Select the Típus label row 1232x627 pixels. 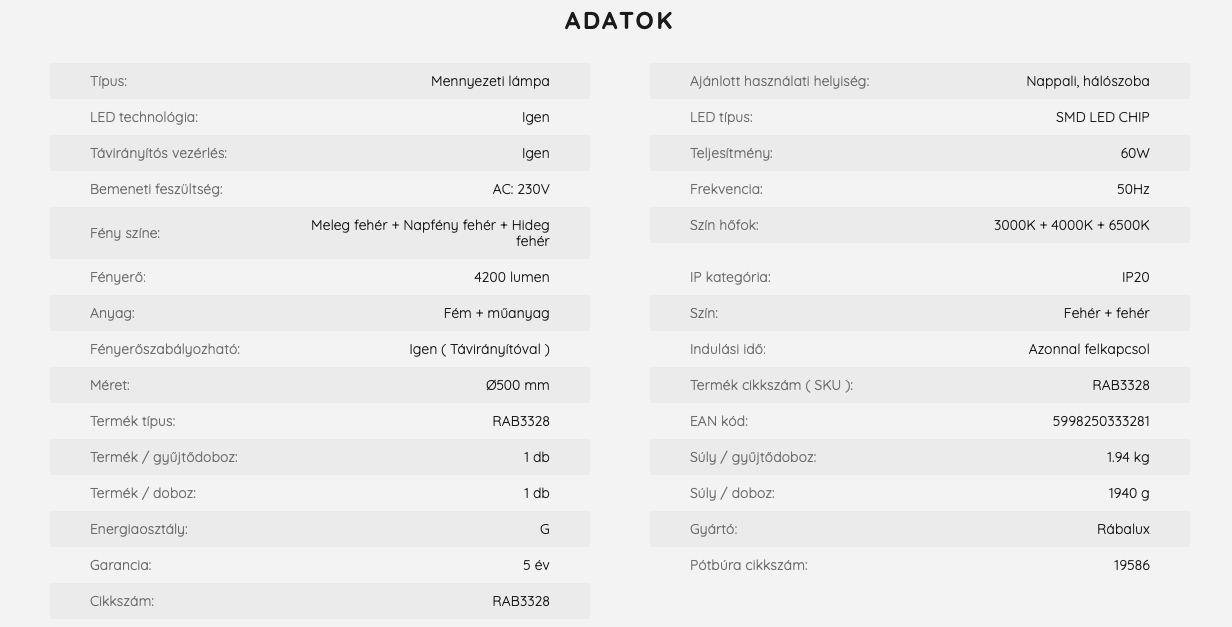(x=320, y=81)
